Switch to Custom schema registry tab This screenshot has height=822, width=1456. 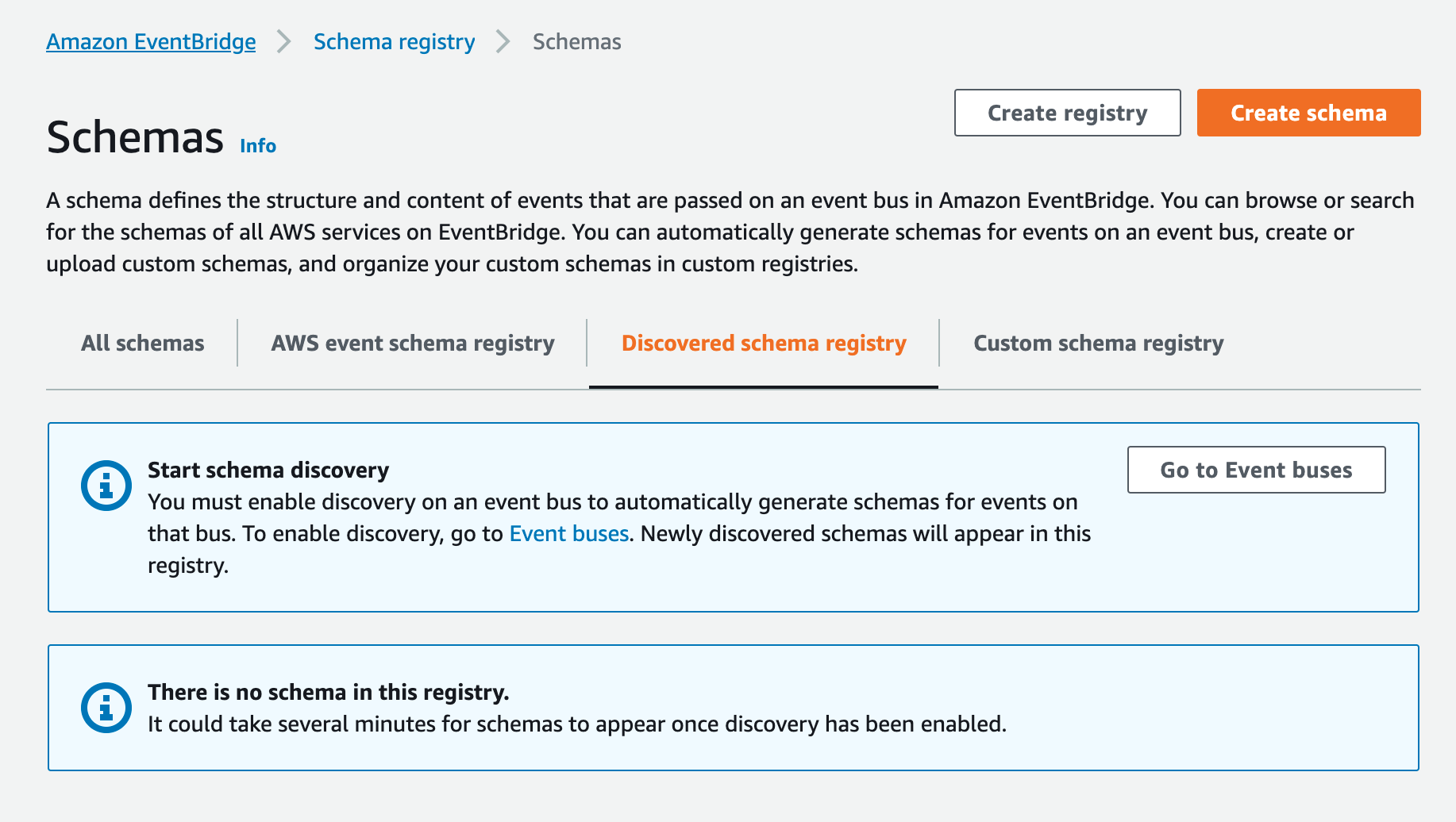[1099, 343]
